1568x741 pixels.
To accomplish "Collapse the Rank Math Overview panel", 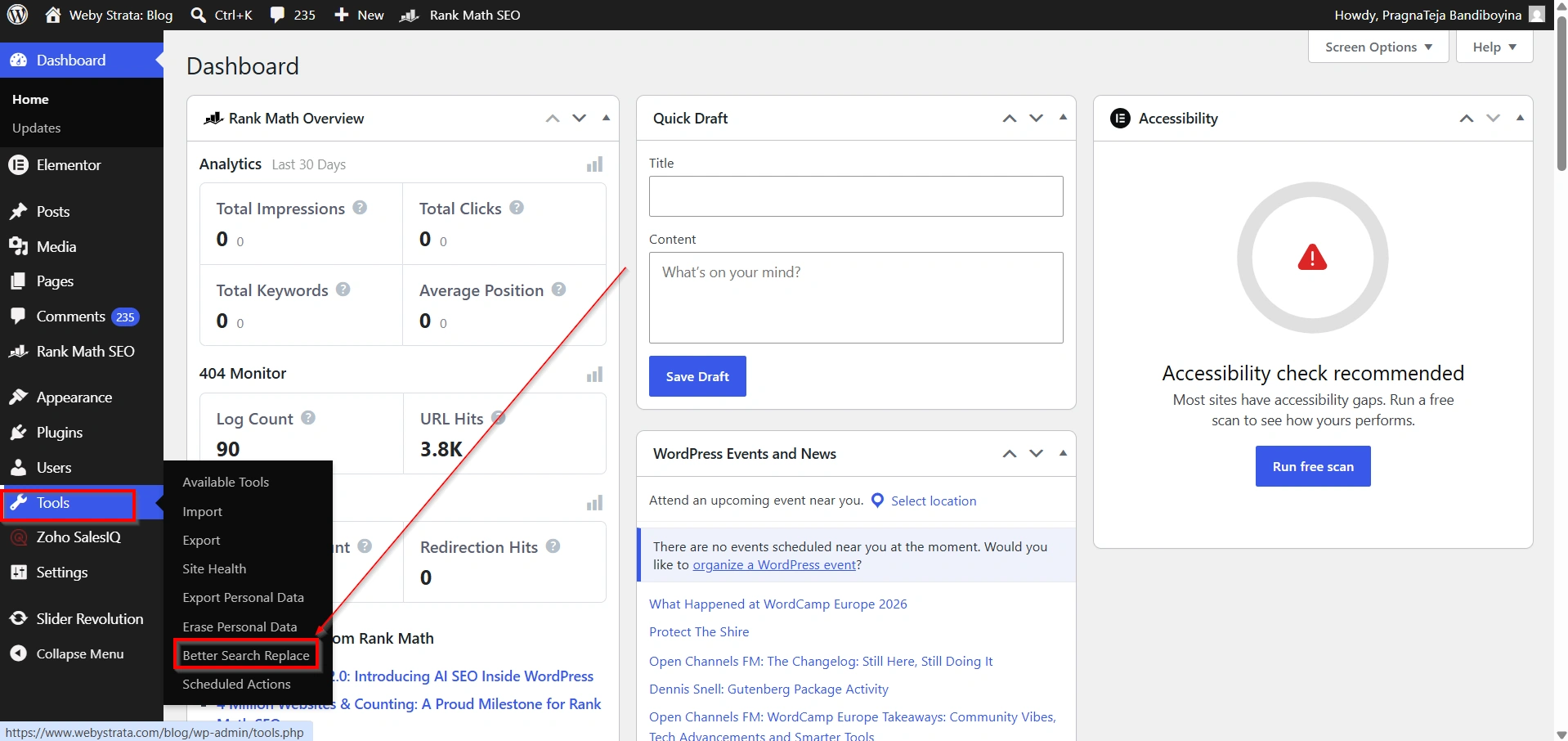I will 606,118.
